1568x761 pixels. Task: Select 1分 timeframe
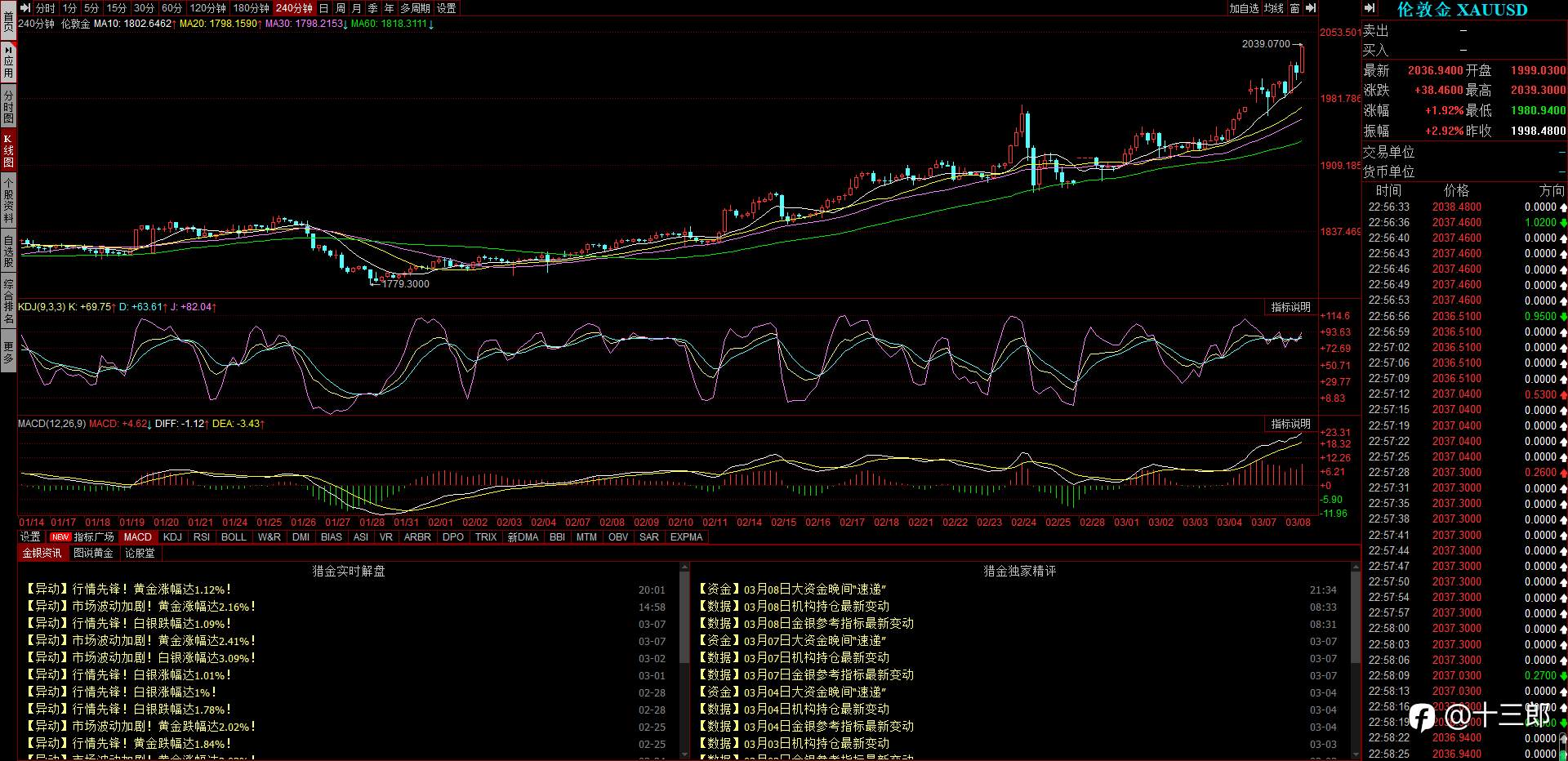(69, 8)
